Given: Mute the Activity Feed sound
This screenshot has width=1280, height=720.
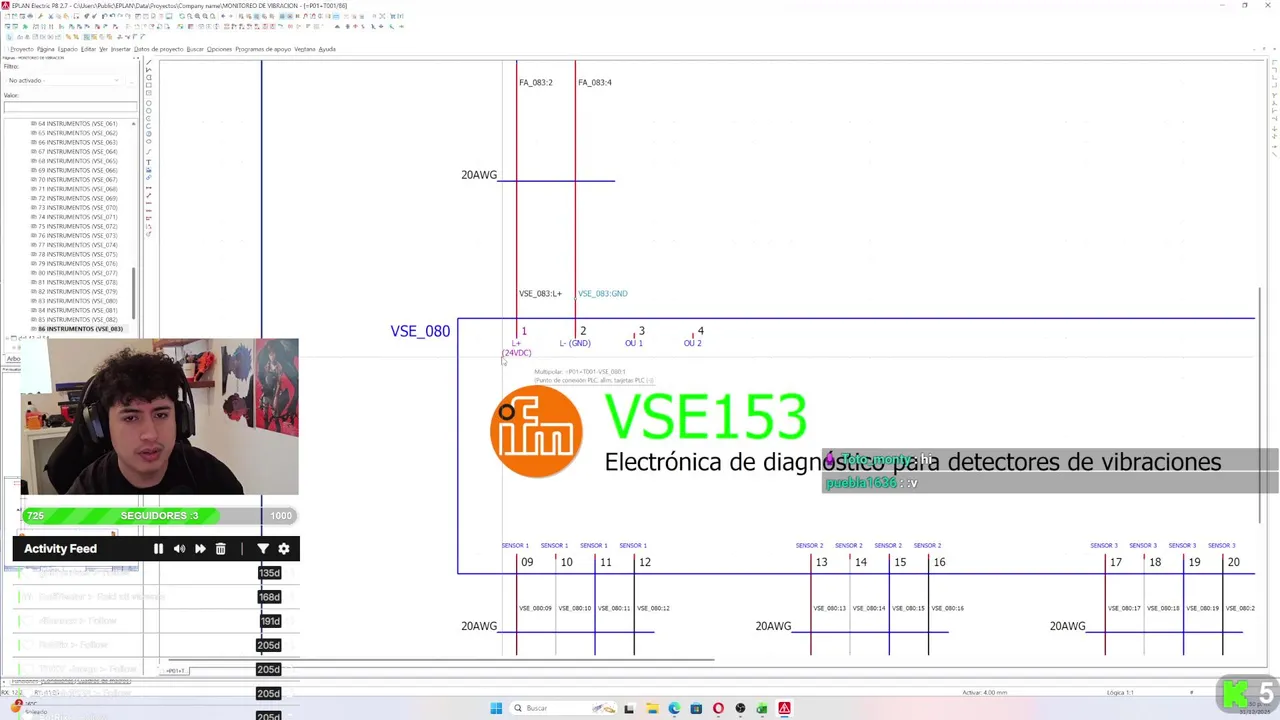Looking at the screenshot, I should (x=179, y=548).
